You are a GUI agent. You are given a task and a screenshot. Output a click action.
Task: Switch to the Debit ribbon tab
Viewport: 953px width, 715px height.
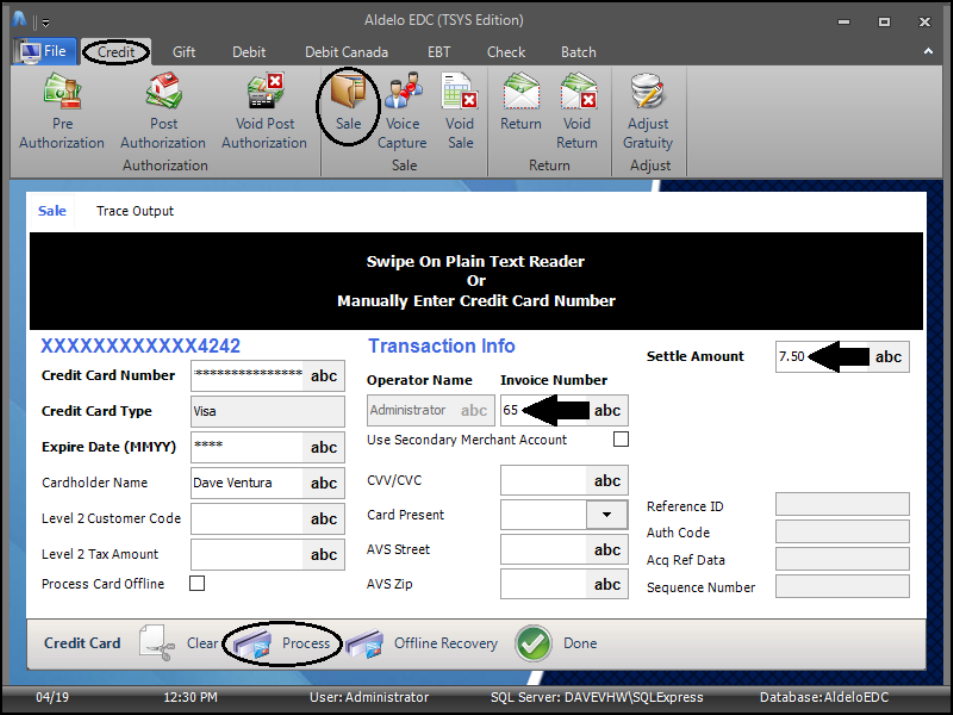coord(249,52)
